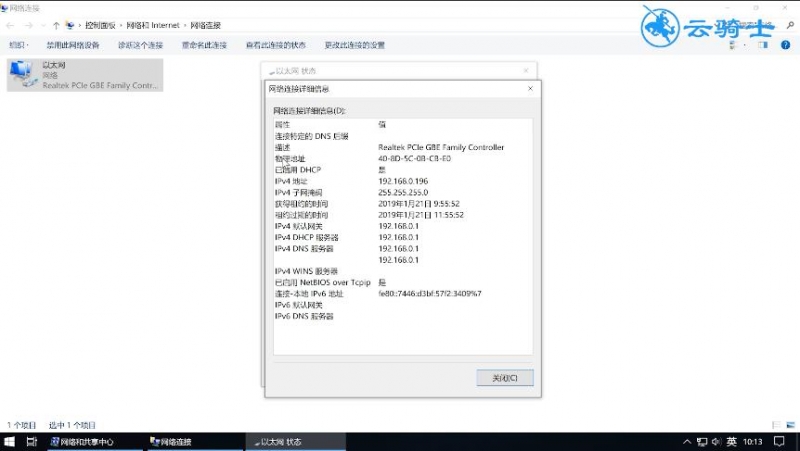This screenshot has width=800, height=451.
Task: Select the IPv4 DNS 服务器 row
Action: click(403, 248)
